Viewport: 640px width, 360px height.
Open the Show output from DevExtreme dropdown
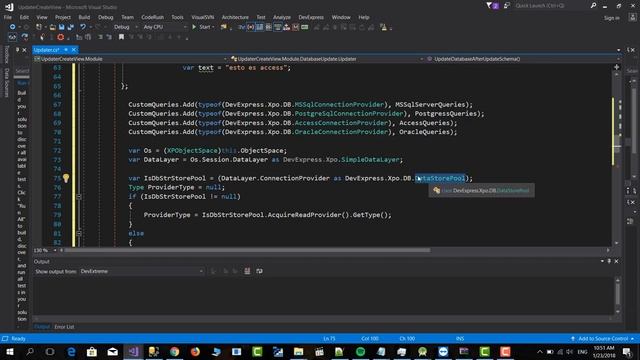pos(141,271)
